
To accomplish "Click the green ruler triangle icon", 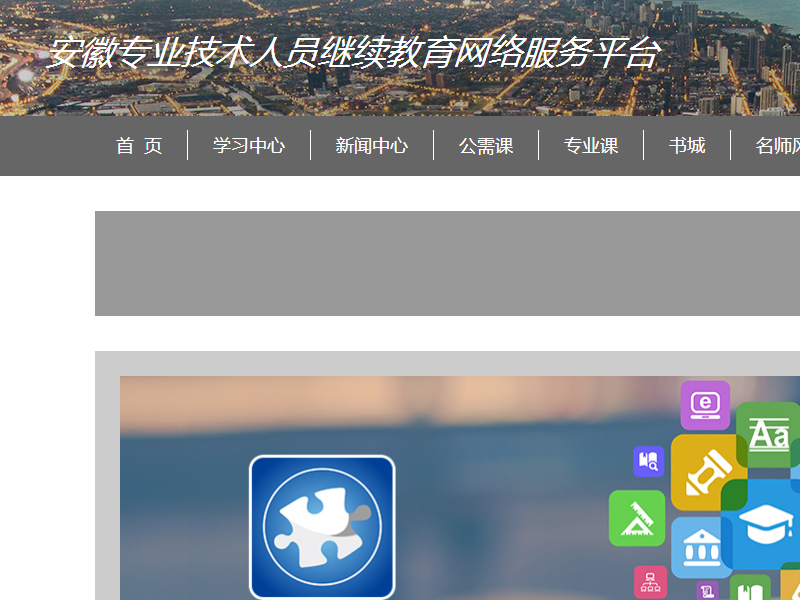I will click(x=637, y=518).
